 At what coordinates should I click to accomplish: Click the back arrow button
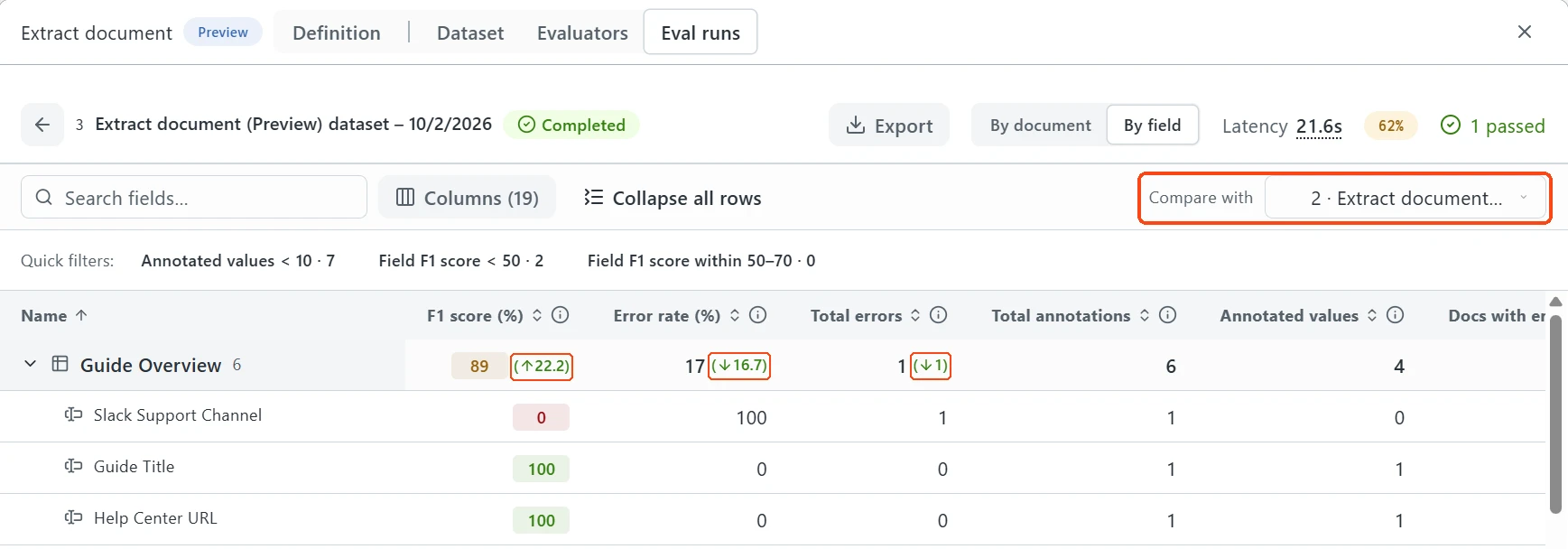42,125
